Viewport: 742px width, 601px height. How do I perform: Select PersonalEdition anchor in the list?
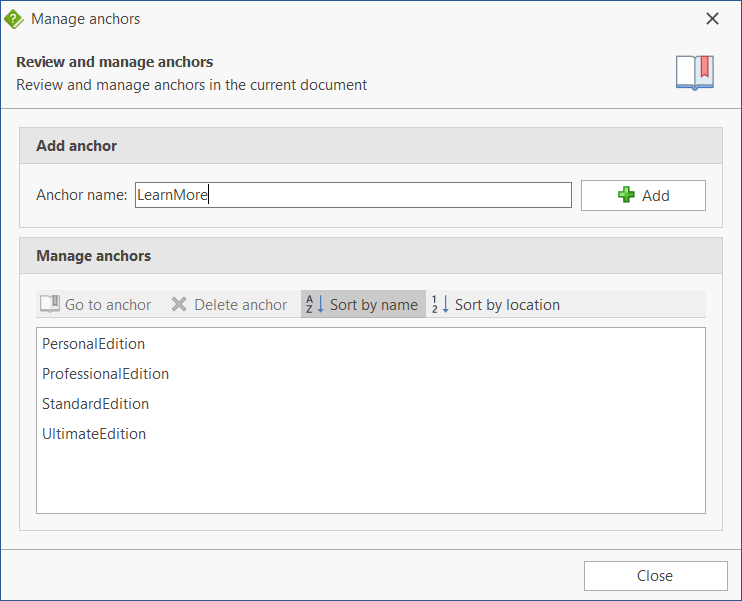[x=93, y=344]
